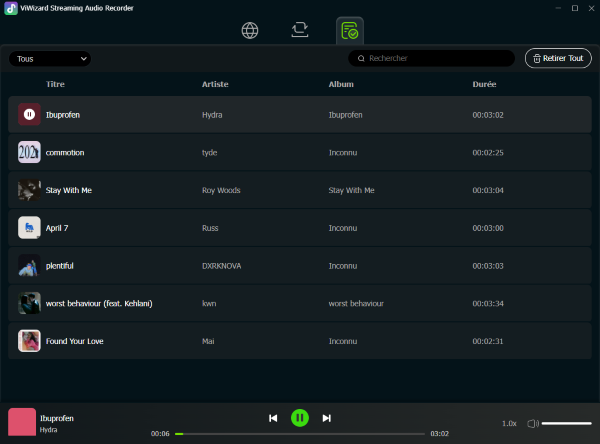Change the 1.0x playback speed
Image resolution: width=600 pixels, height=444 pixels.
(509, 423)
